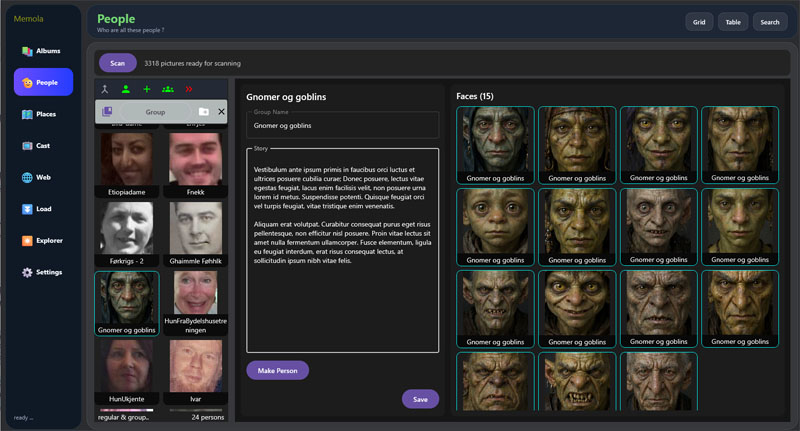Select the Ghaimmle Føhhlk thumbnail

[195, 234]
